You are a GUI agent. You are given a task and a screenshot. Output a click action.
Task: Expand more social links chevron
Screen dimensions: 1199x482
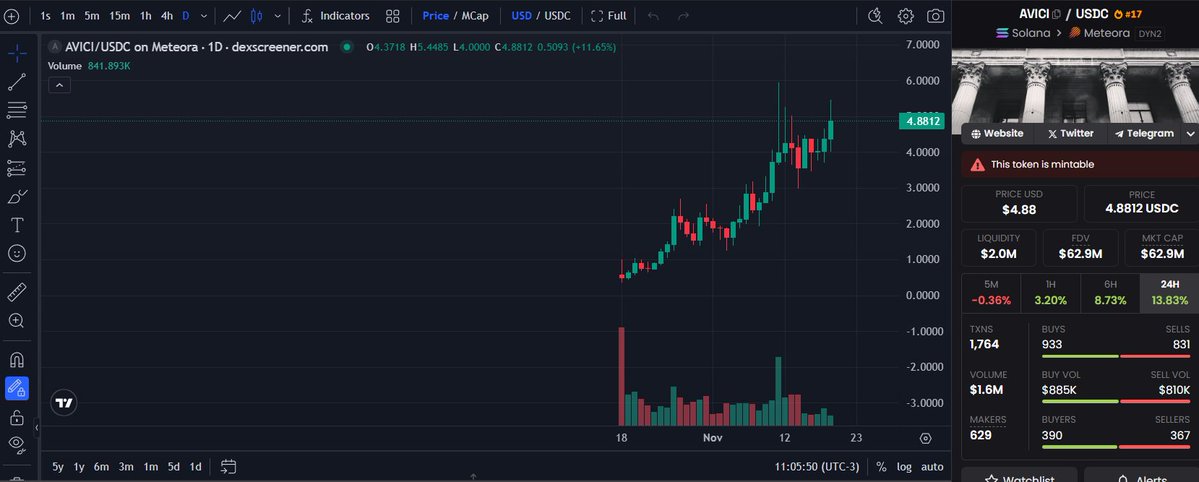click(1190, 133)
